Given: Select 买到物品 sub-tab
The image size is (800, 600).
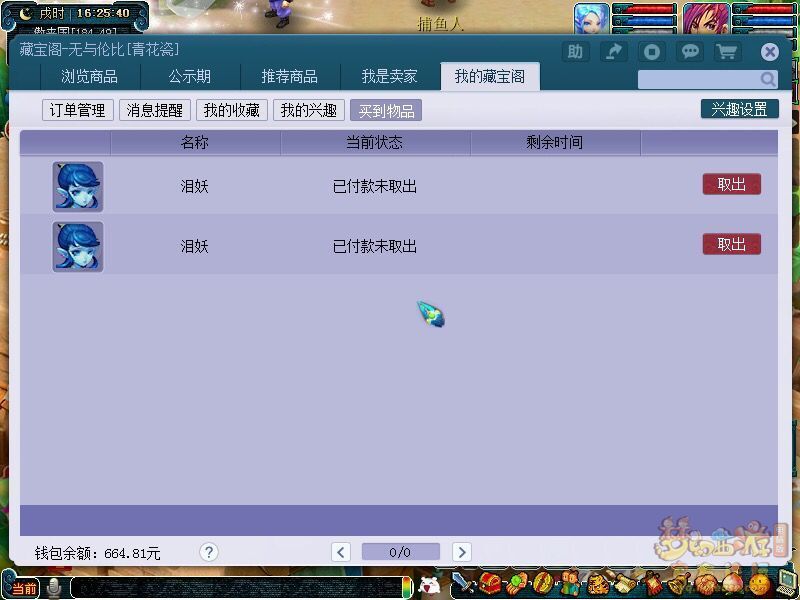Looking at the screenshot, I should click(x=386, y=110).
